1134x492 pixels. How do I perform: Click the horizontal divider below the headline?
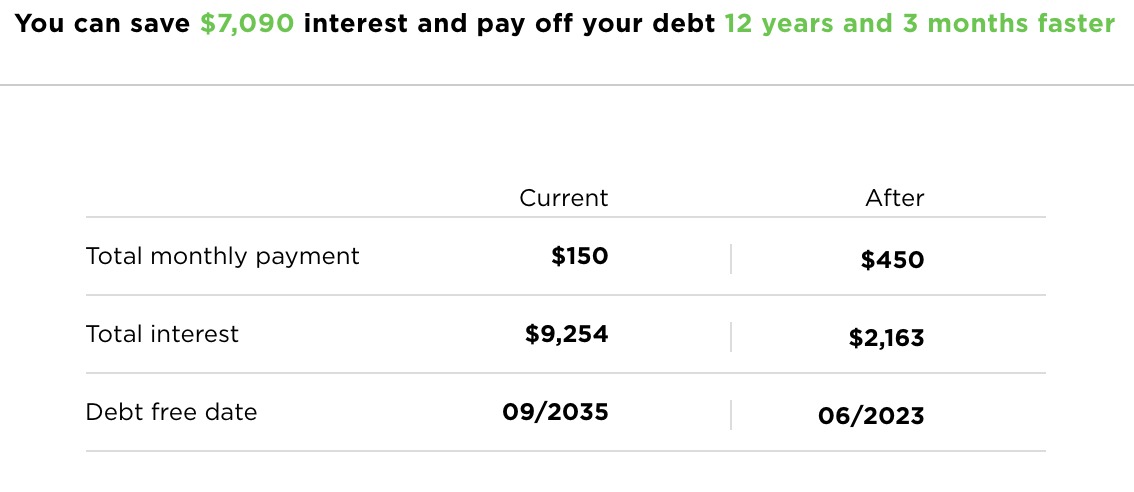[567, 85]
